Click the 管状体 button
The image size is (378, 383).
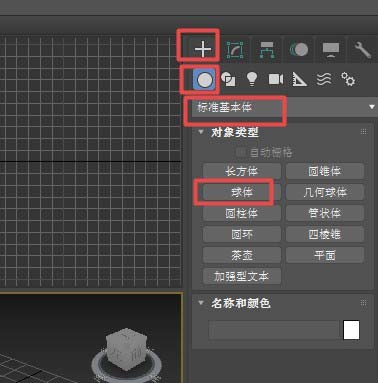[x=325, y=213]
